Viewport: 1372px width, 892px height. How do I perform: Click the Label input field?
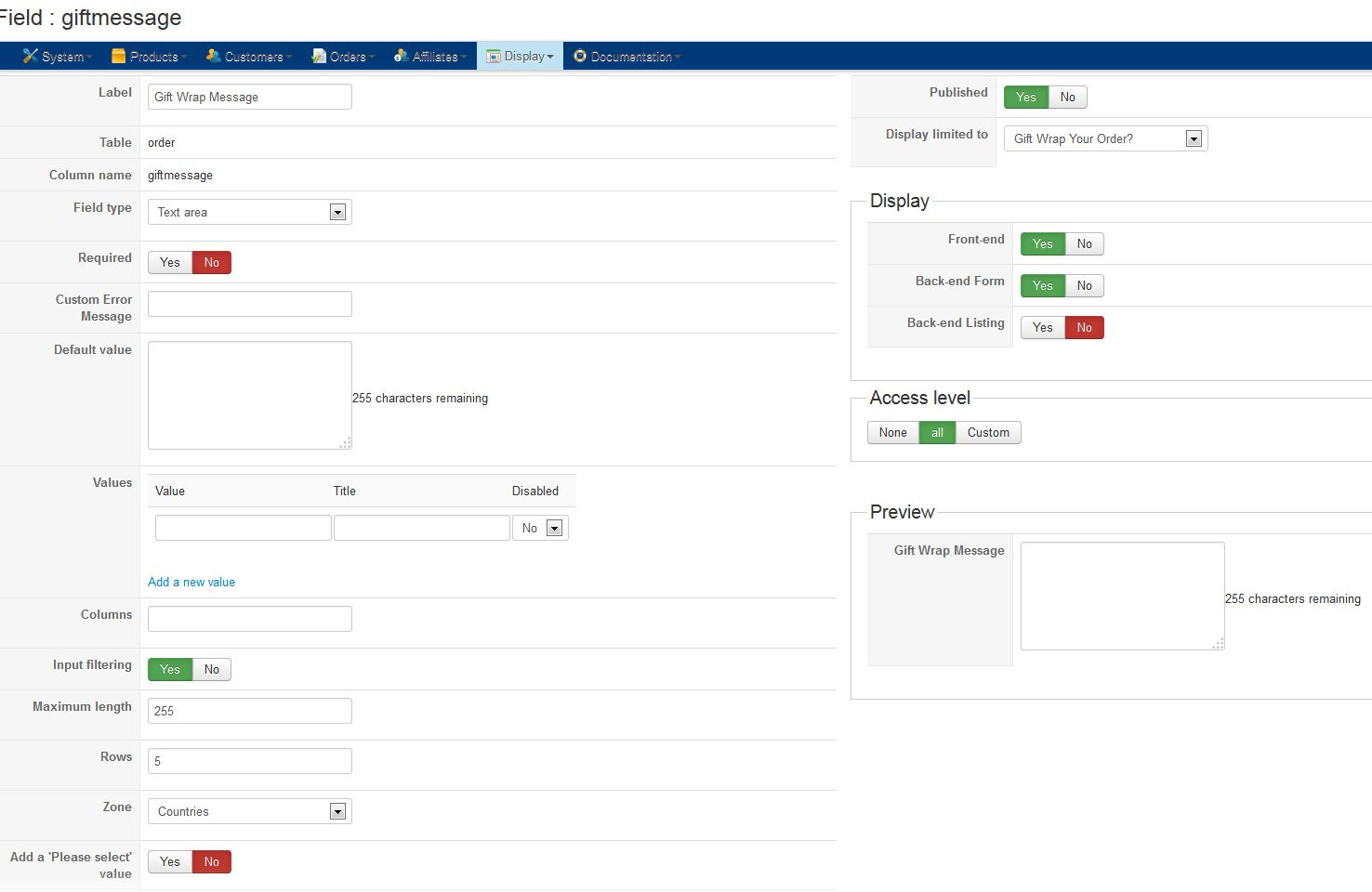pos(250,97)
